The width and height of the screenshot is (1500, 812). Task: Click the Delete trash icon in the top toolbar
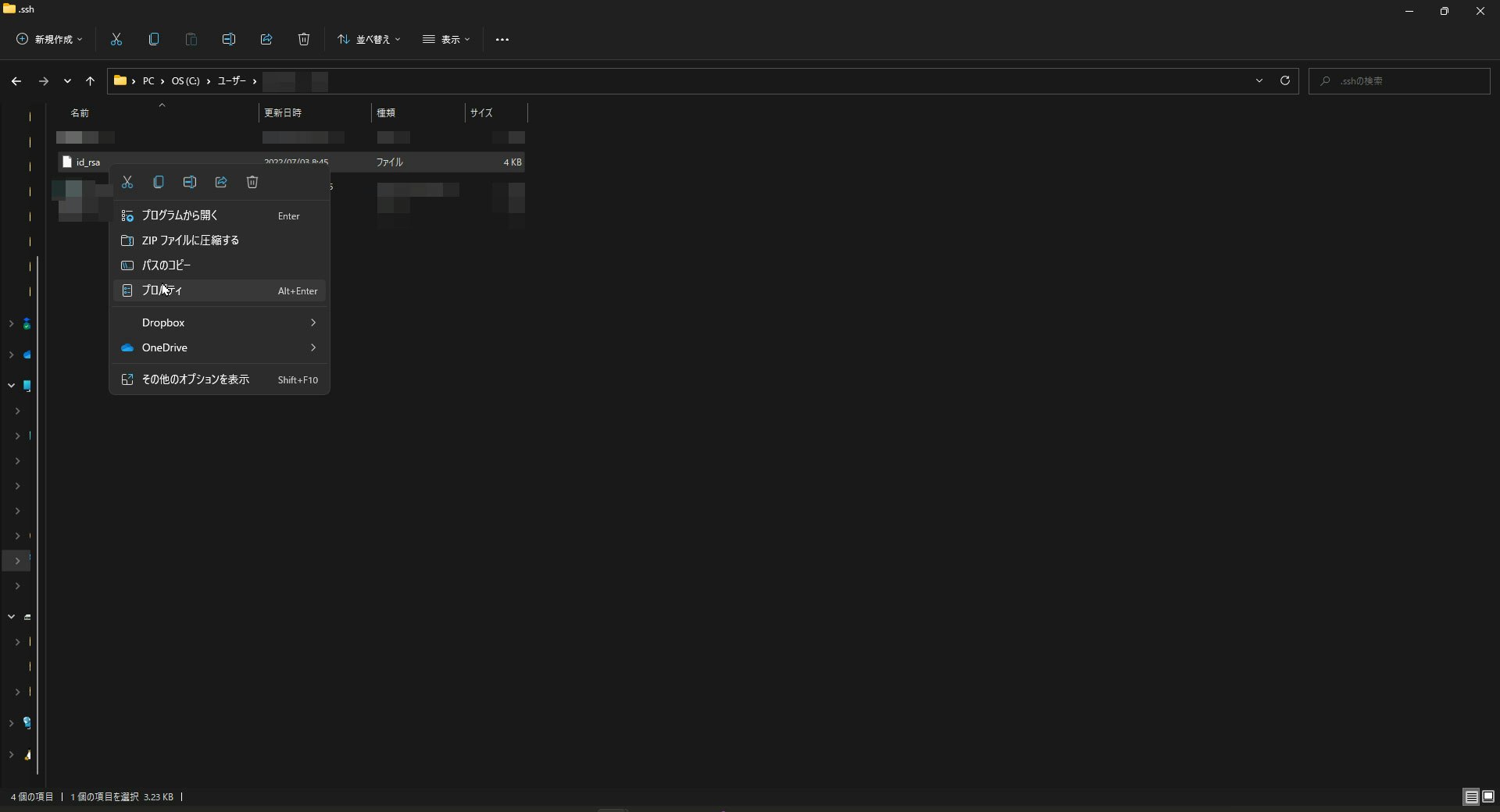pyautogui.click(x=304, y=39)
